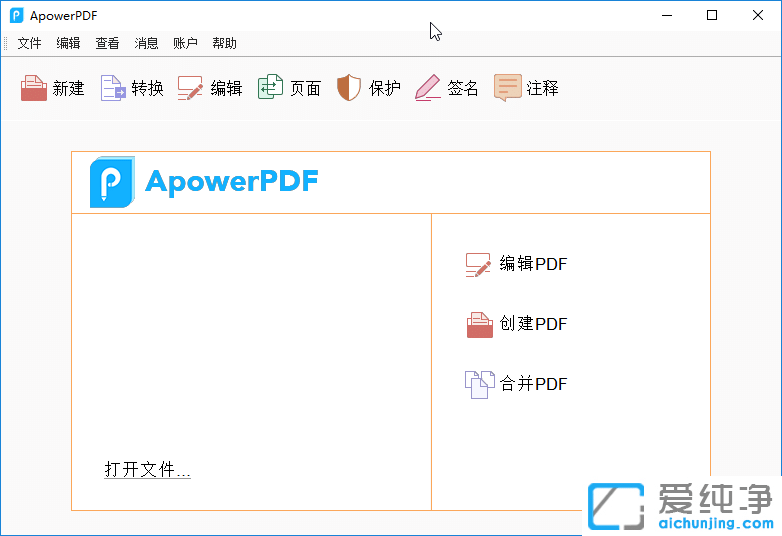Open the 查看 menu
Viewport: 782px width, 536px height.
(107, 43)
